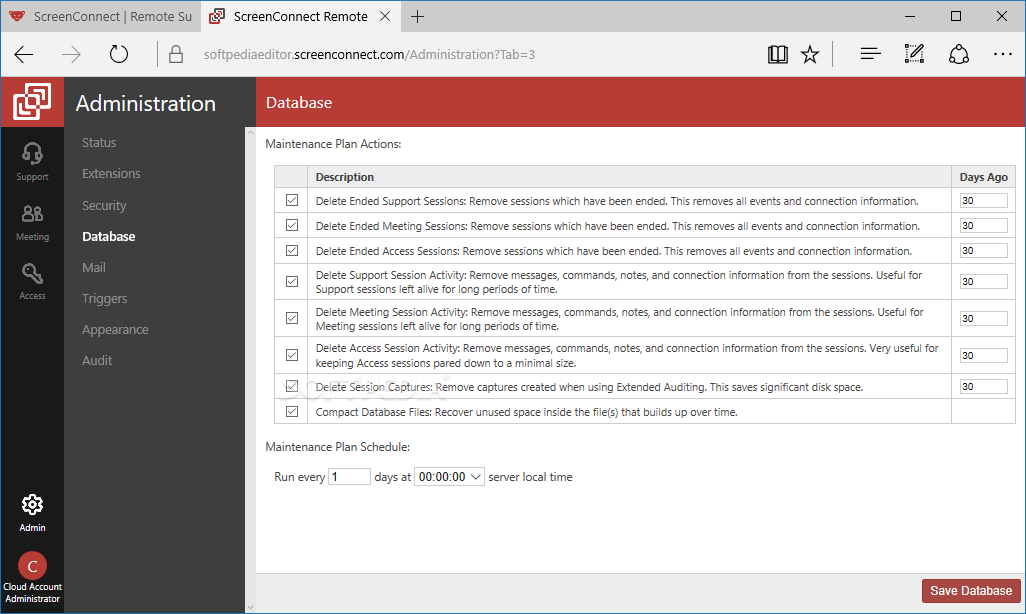This screenshot has width=1026, height=614.
Task: Open the Admin gear icon
Action: coord(32,505)
